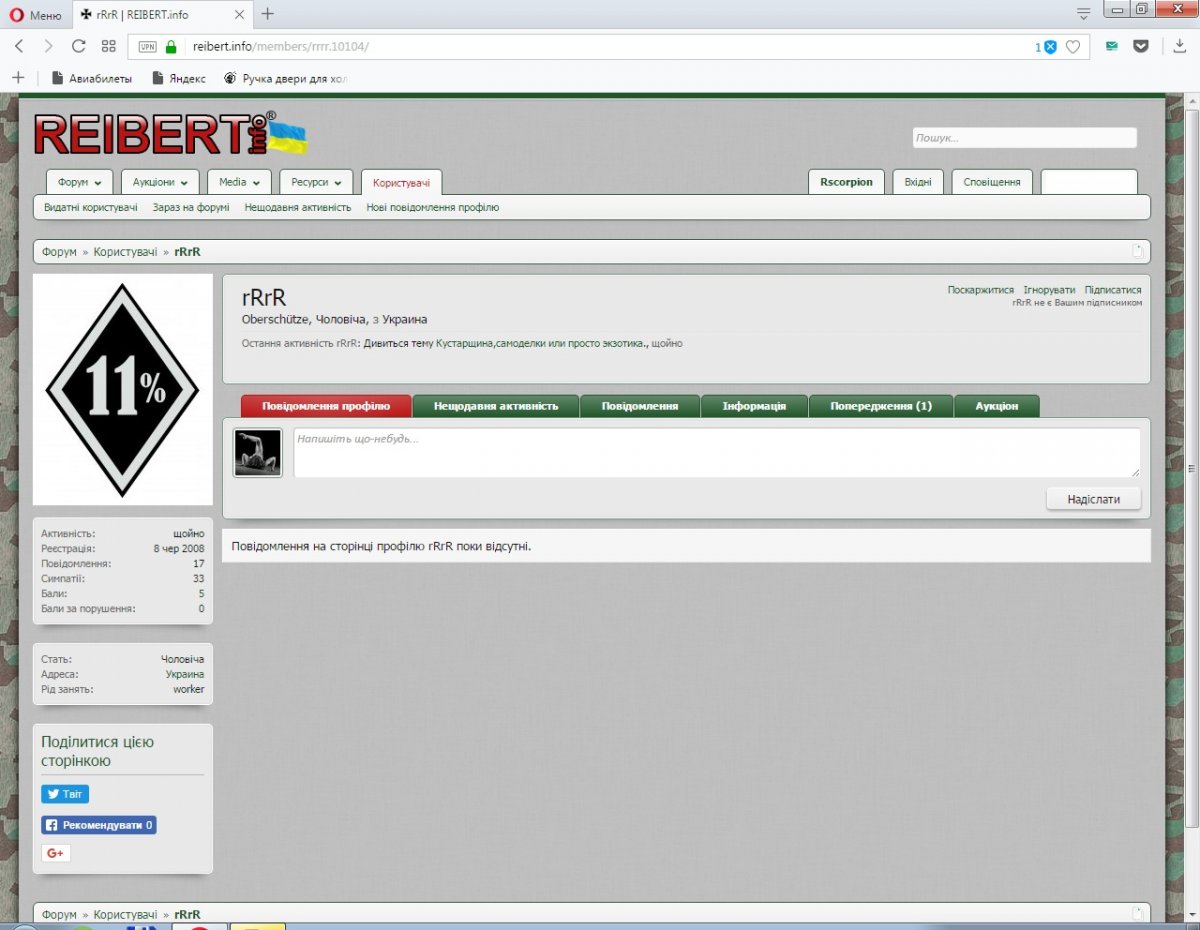The height and width of the screenshot is (930, 1200).
Task: Click the Симпатії count 33
Action: pos(199,579)
